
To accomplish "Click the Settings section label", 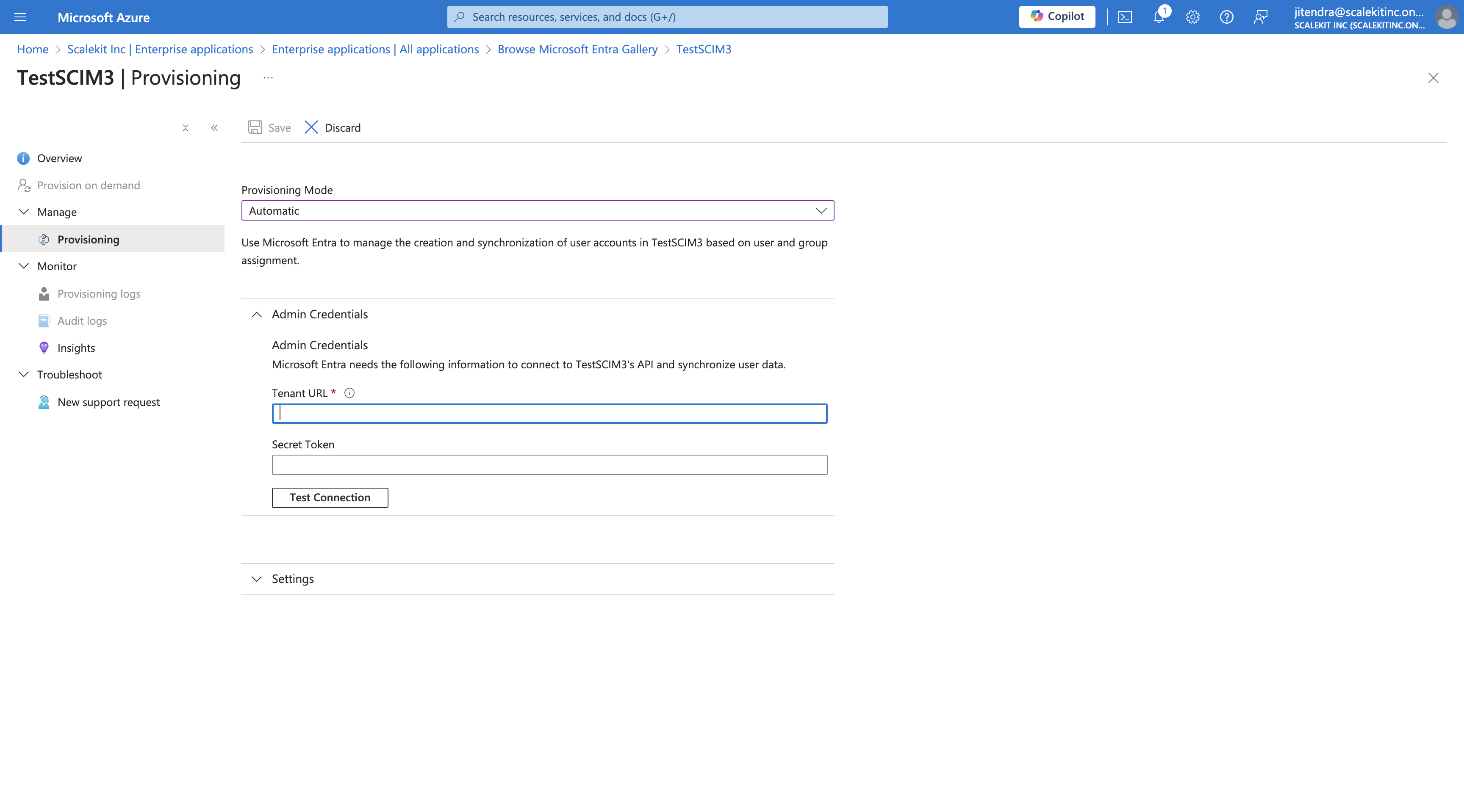I will click(x=293, y=579).
